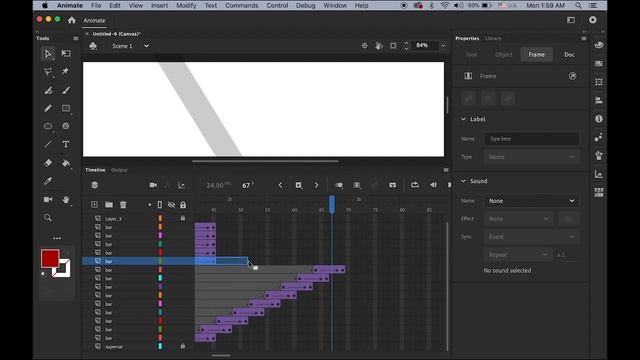
Task: Open the Sync dropdown
Action: click(531, 237)
